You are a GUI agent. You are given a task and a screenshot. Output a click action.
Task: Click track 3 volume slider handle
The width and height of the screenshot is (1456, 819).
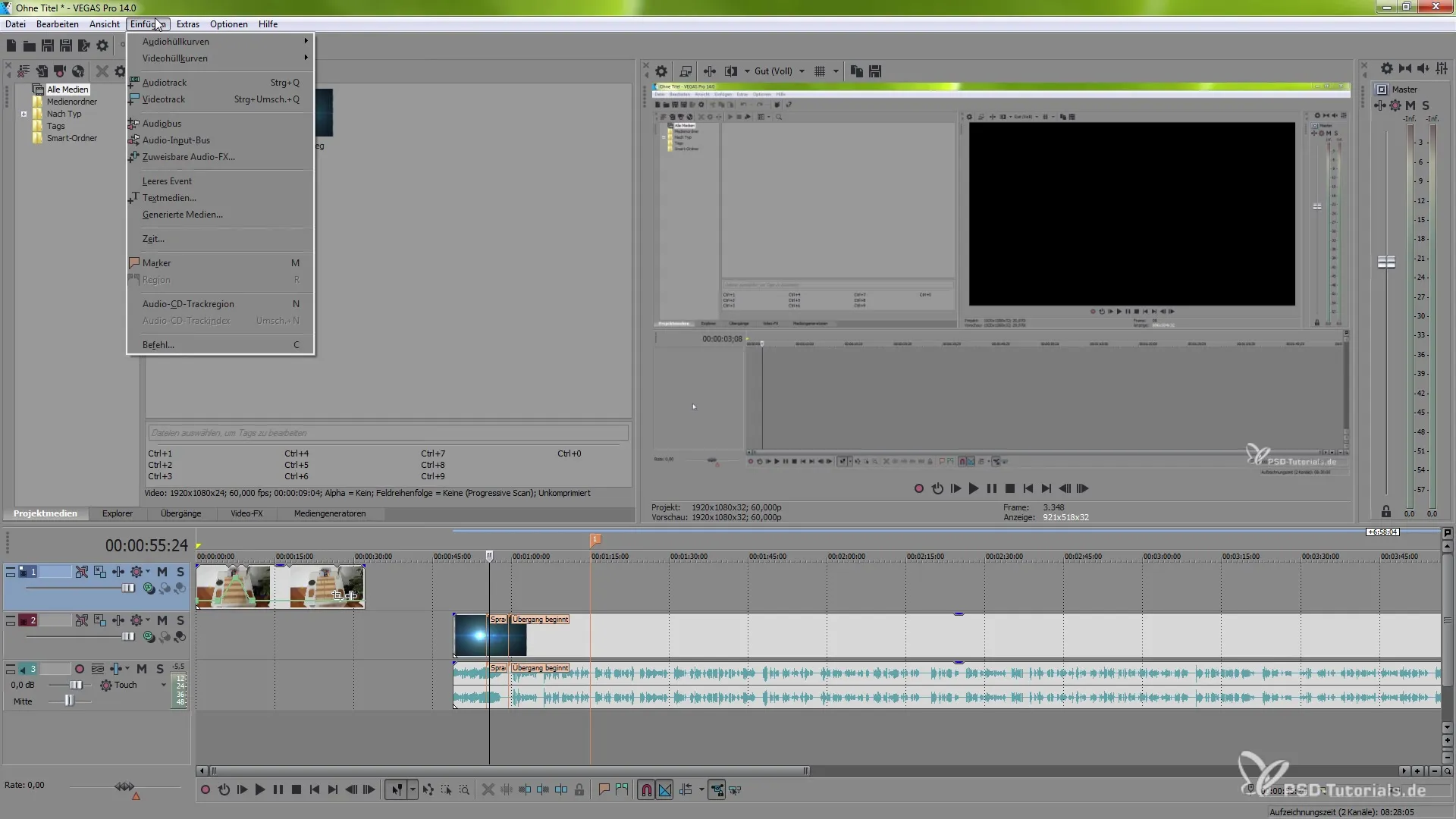[76, 685]
